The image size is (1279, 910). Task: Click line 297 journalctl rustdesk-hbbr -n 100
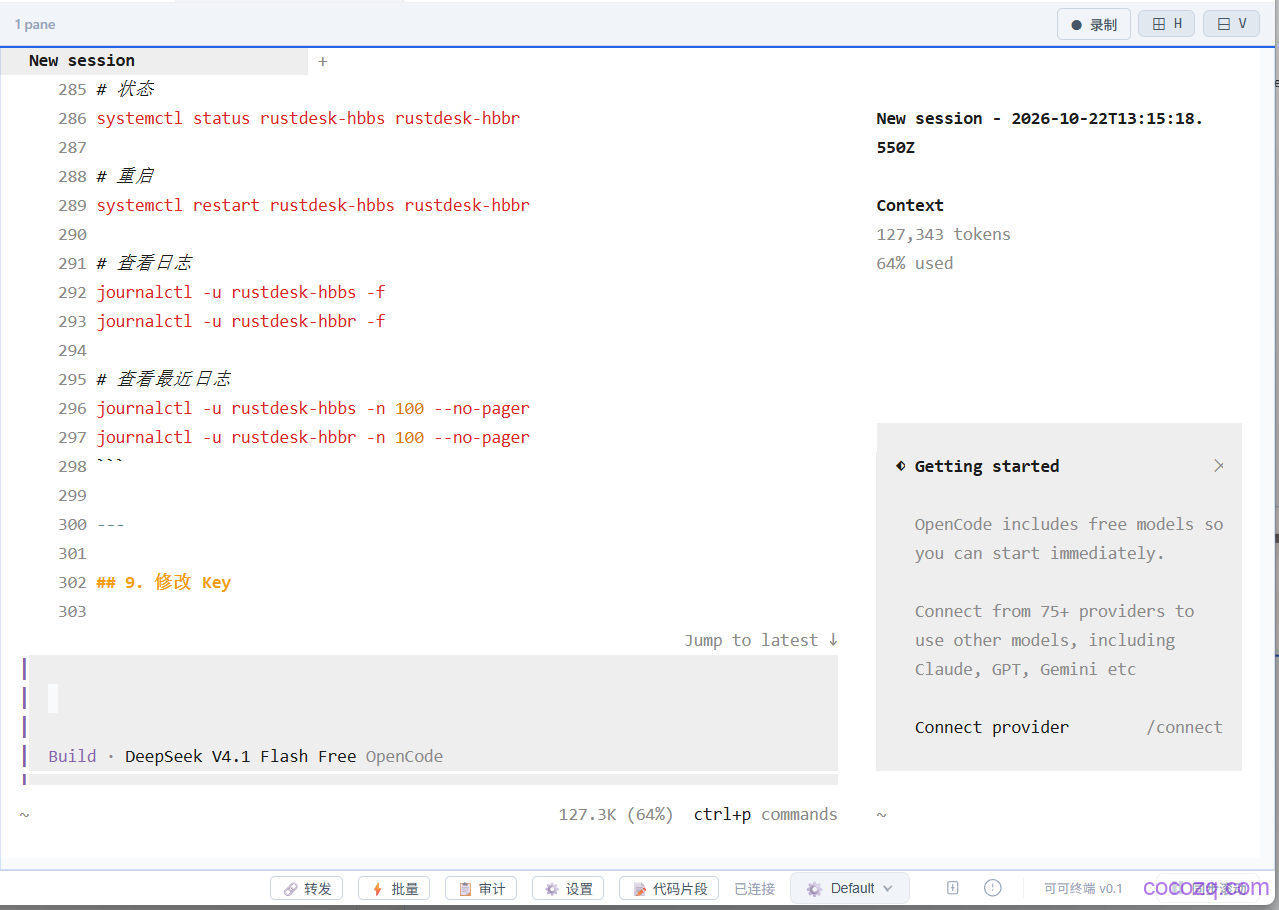[x=313, y=437]
